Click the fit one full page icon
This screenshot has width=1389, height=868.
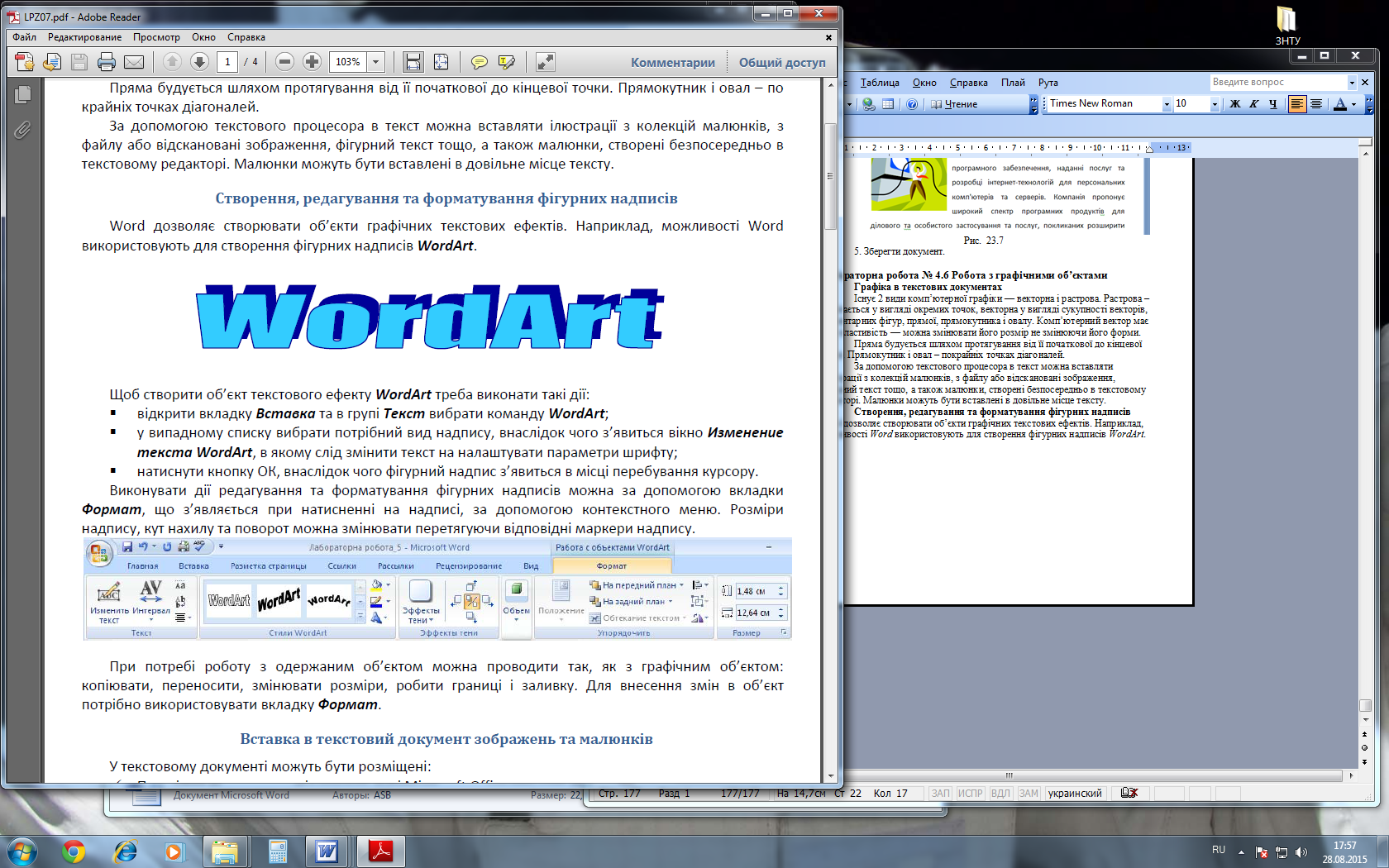tap(441, 62)
